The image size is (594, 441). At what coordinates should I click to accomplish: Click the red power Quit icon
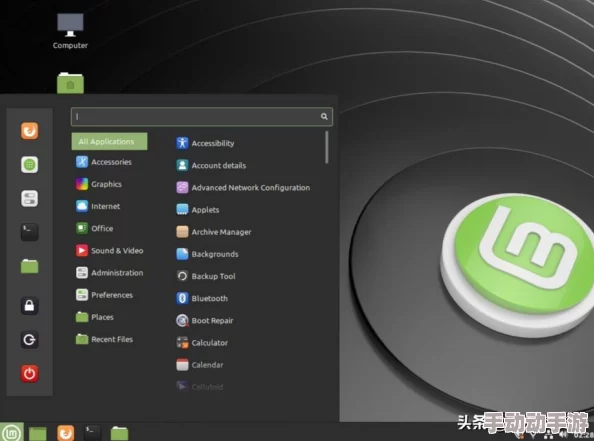pos(30,374)
